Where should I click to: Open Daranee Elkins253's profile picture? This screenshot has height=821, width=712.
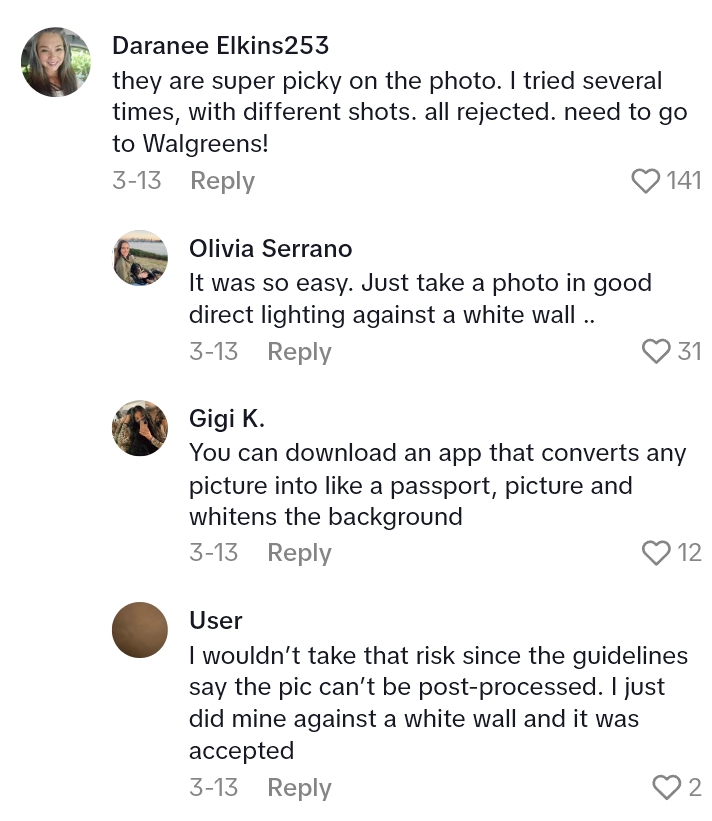(56, 62)
